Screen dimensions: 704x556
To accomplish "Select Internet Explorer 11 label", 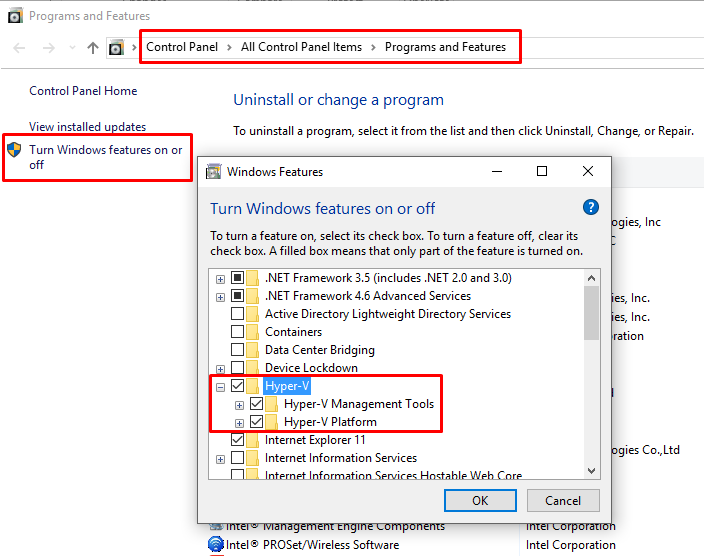I will point(315,440).
